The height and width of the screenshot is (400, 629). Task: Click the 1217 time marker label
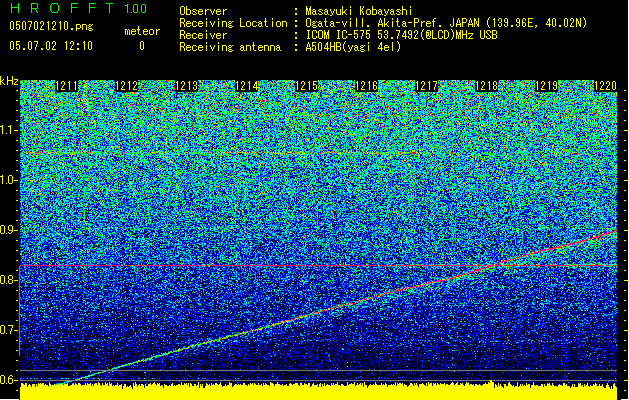coord(427,86)
